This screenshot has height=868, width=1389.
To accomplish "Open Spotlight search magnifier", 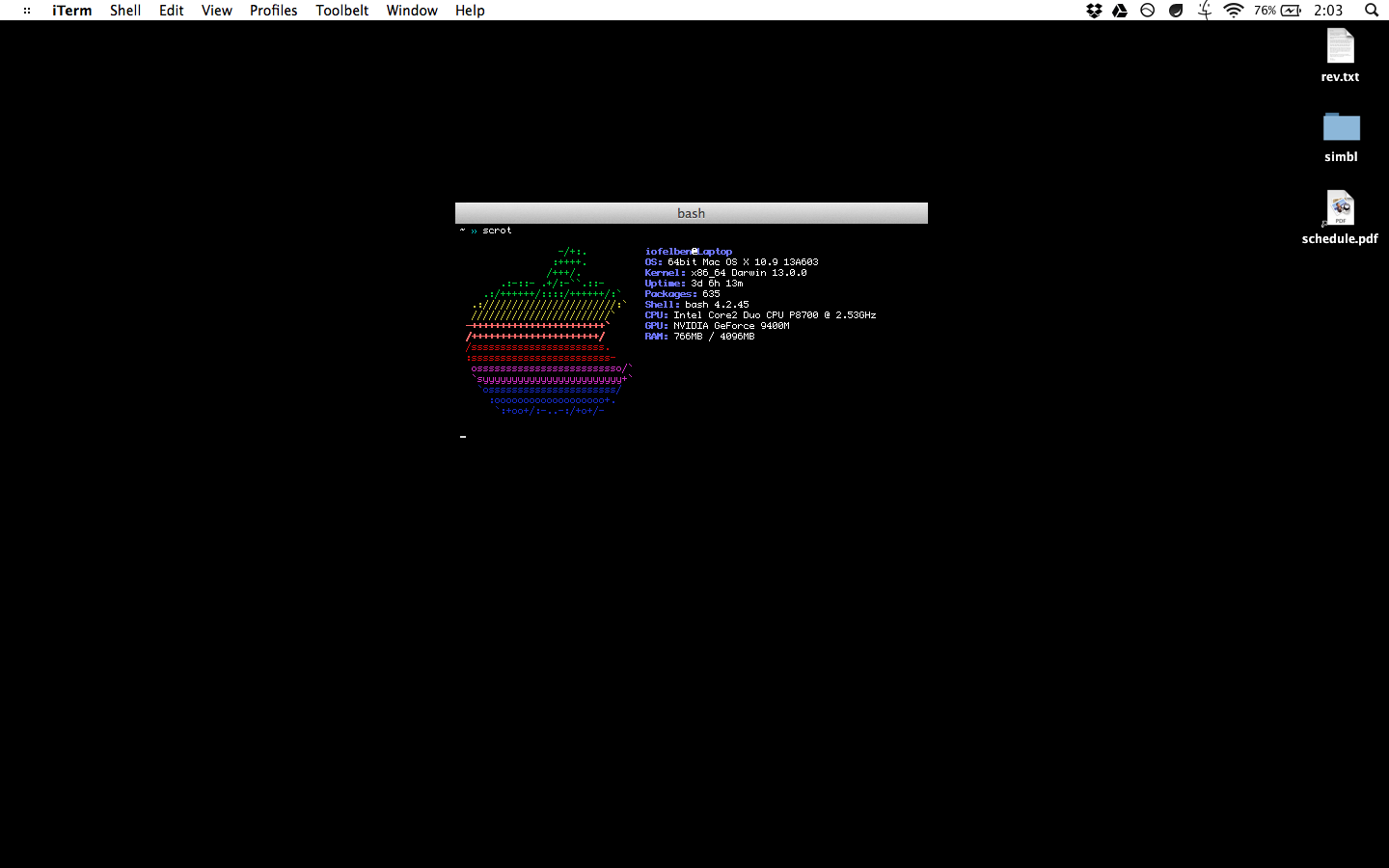I will pyautogui.click(x=1372, y=11).
